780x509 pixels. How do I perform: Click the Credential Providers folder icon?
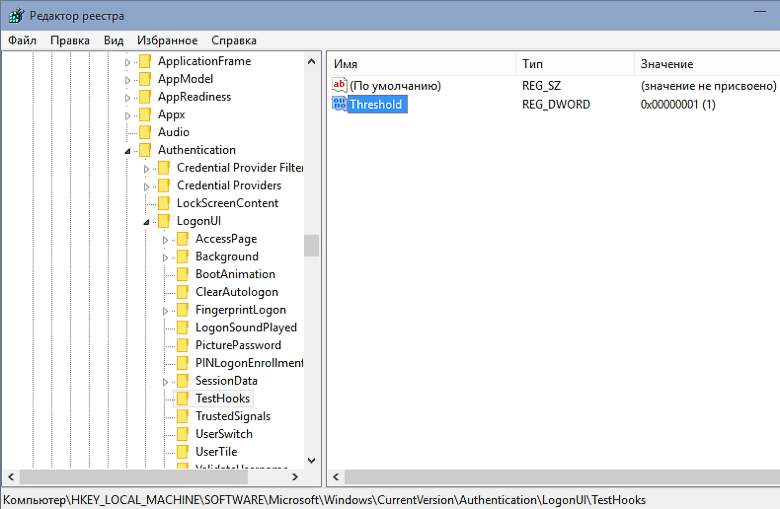tap(164, 186)
